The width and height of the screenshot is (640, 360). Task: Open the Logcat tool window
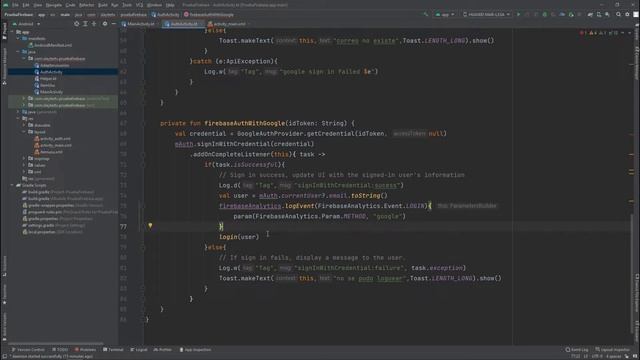pyautogui.click(x=139, y=350)
